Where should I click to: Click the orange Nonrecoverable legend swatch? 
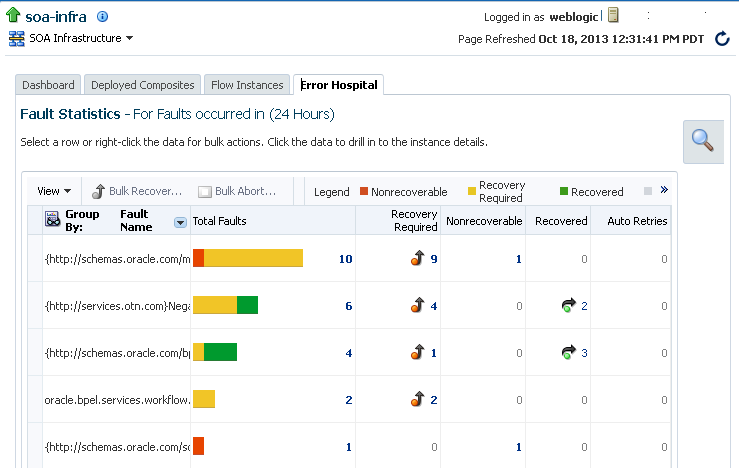click(364, 191)
